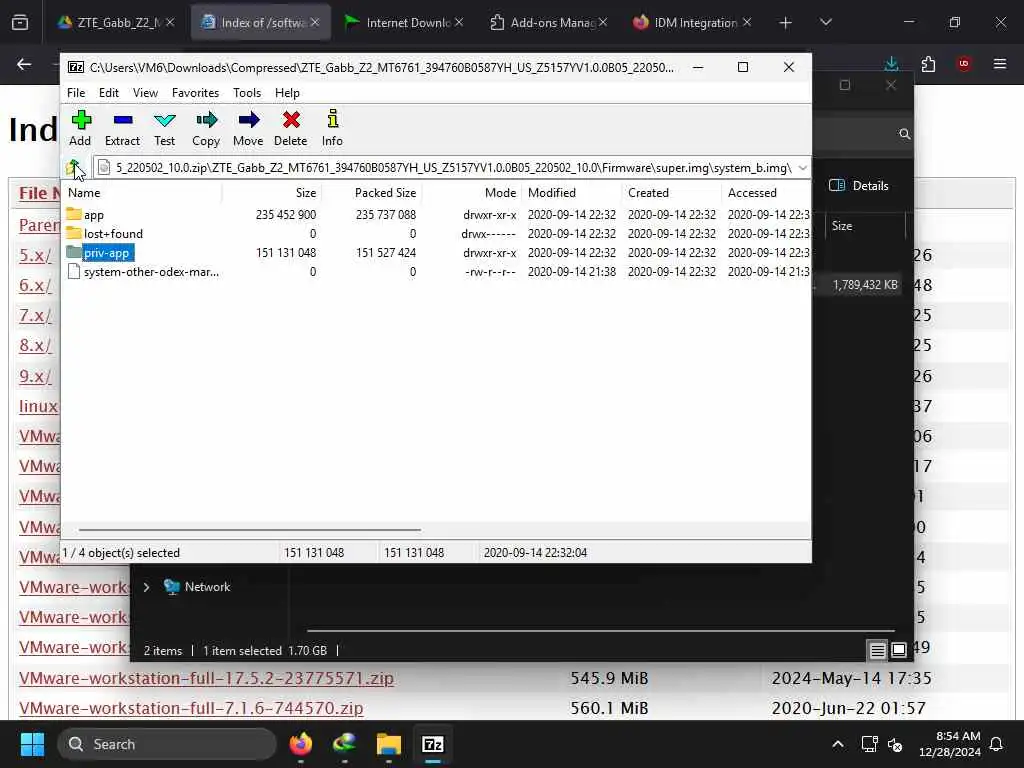The height and width of the screenshot is (768, 1024).
Task: Click the 7-Zip taskbar icon
Action: [x=432, y=744]
